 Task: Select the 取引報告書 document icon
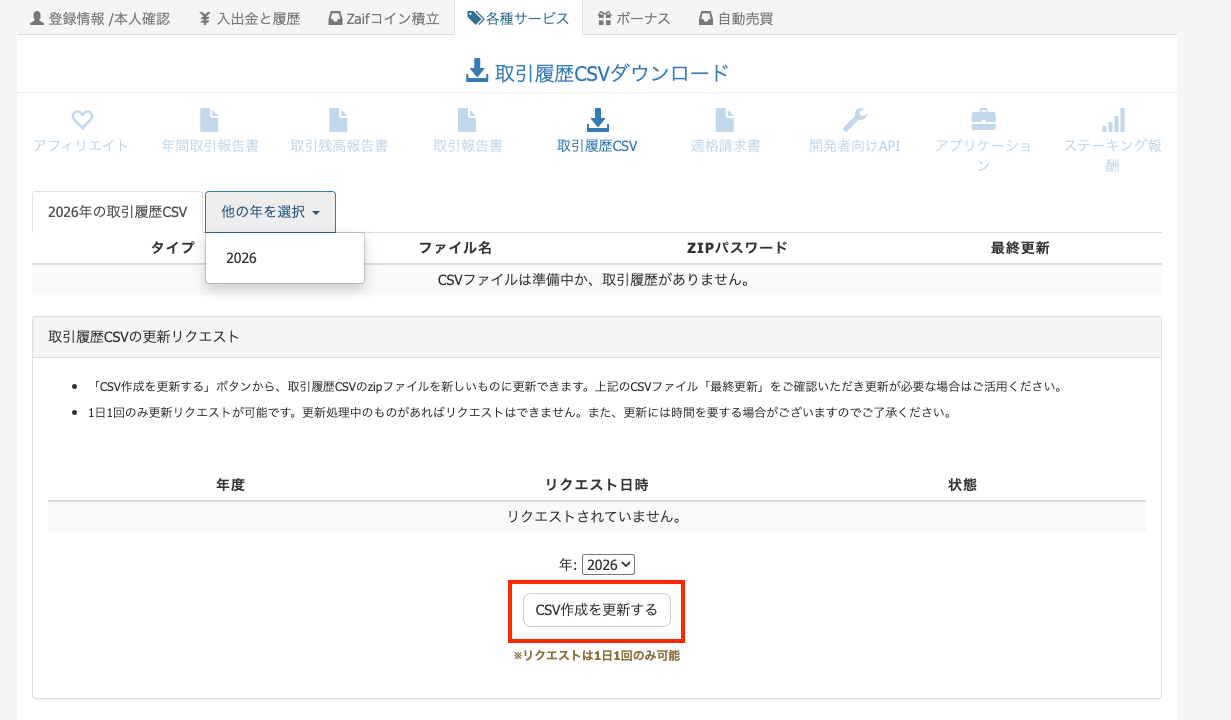coord(467,121)
